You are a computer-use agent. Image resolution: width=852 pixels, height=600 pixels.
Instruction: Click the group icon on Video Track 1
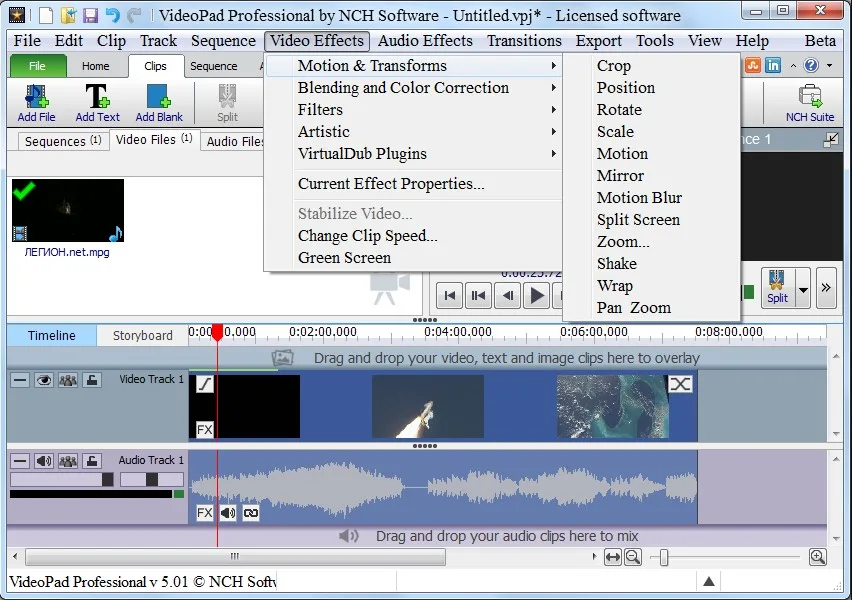point(67,380)
